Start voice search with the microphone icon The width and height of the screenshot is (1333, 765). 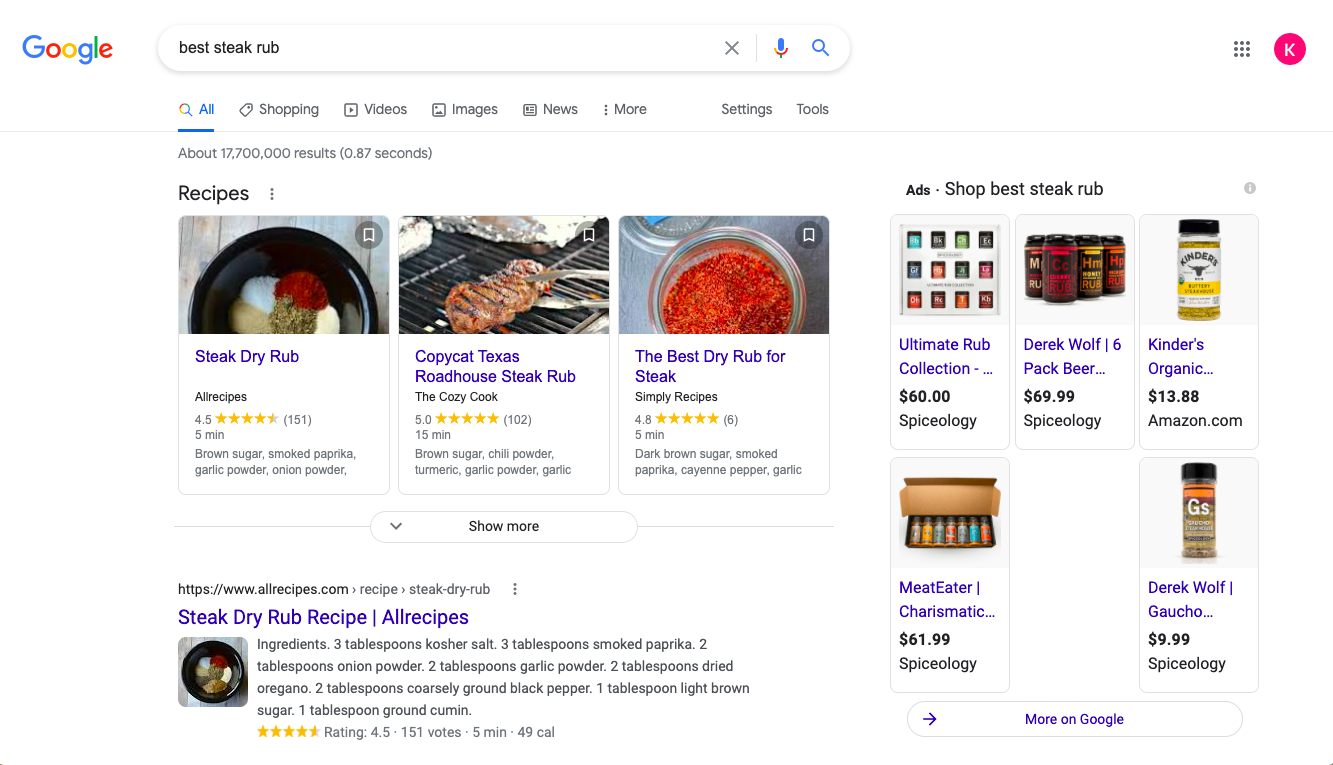point(781,48)
